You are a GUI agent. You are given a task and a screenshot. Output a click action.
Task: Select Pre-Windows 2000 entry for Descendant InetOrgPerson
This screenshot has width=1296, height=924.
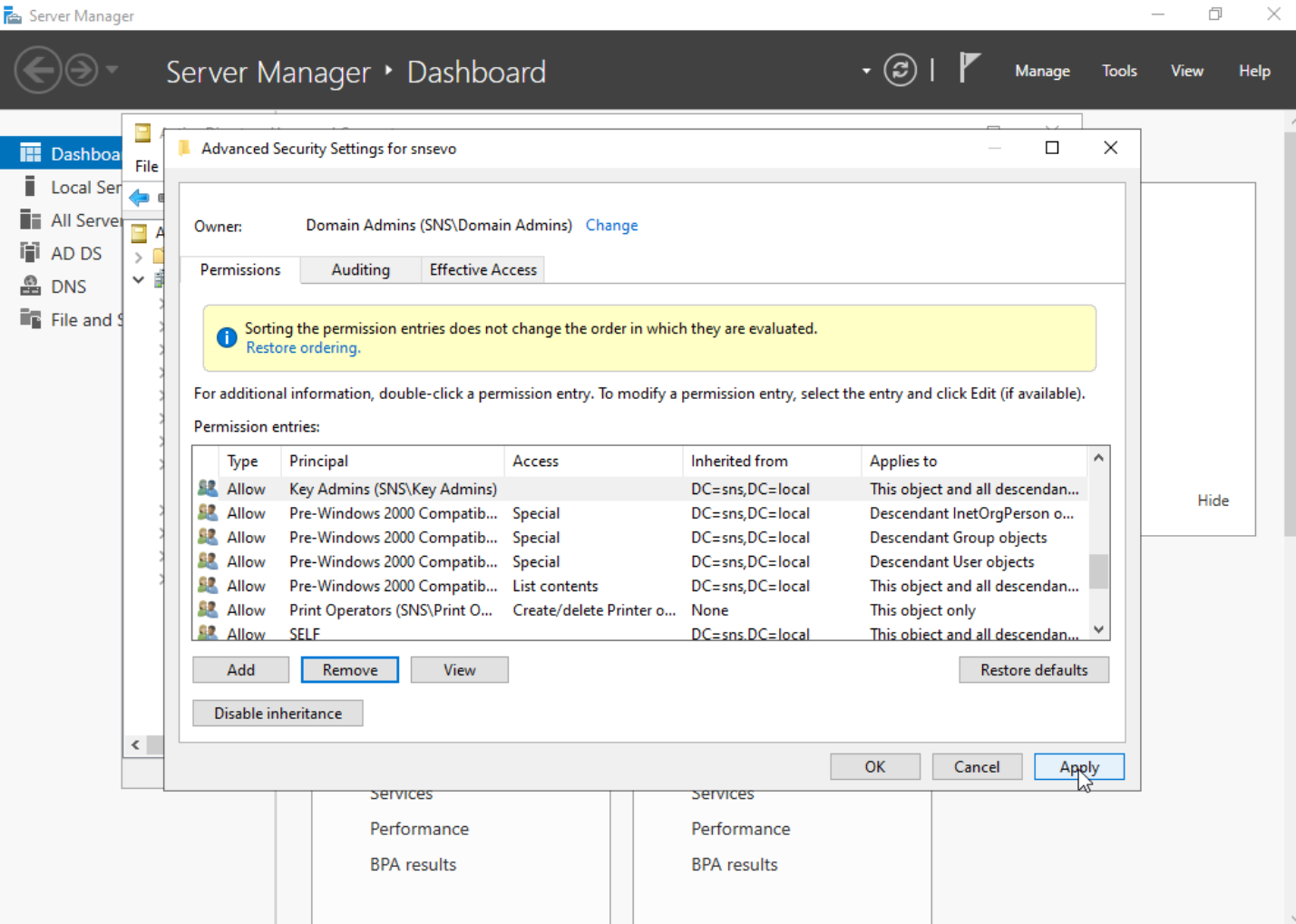(x=639, y=513)
